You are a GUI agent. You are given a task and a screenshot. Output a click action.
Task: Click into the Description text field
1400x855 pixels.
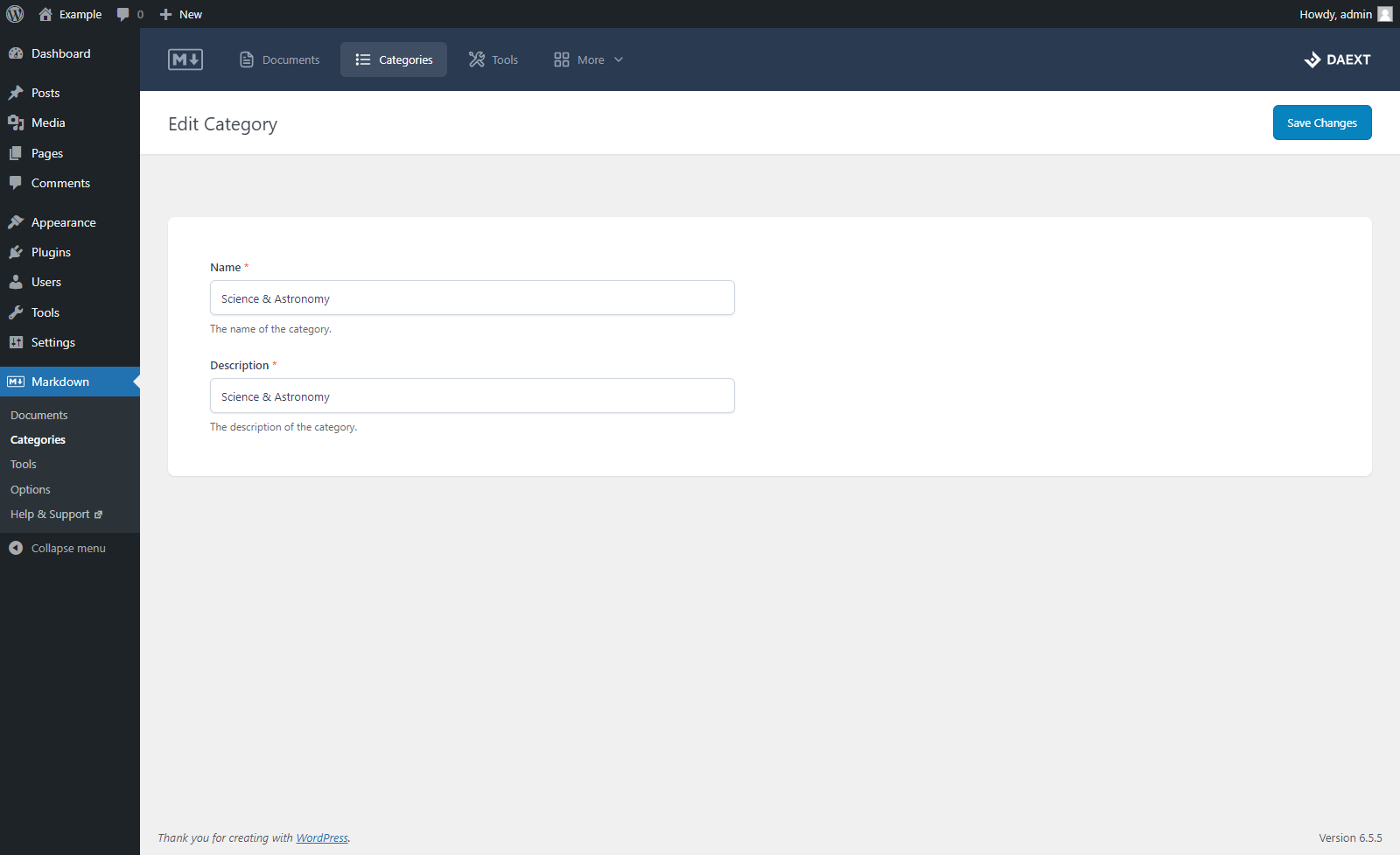coord(472,396)
